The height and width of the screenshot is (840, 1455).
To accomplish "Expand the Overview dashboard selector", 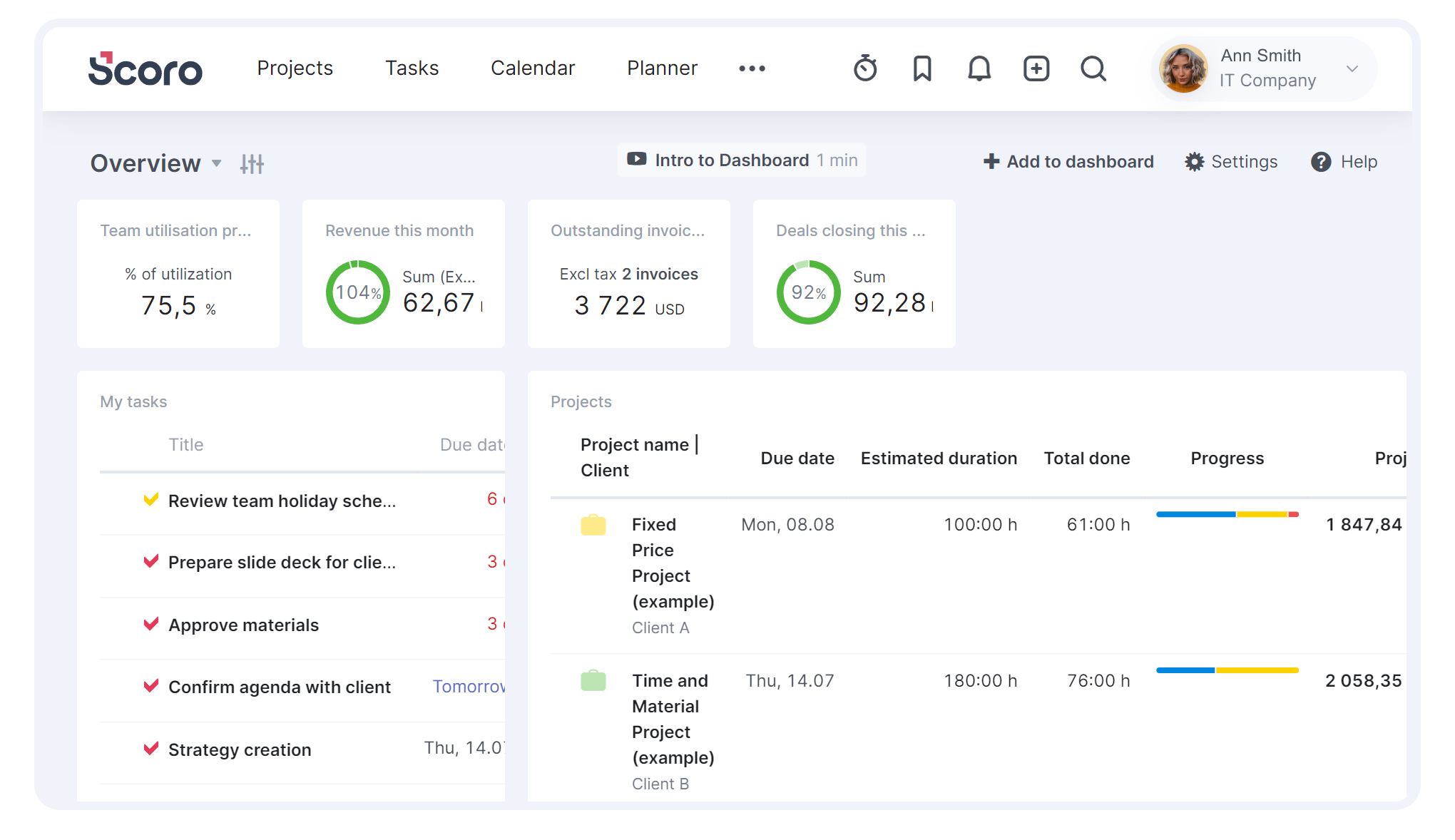I will pos(216,164).
